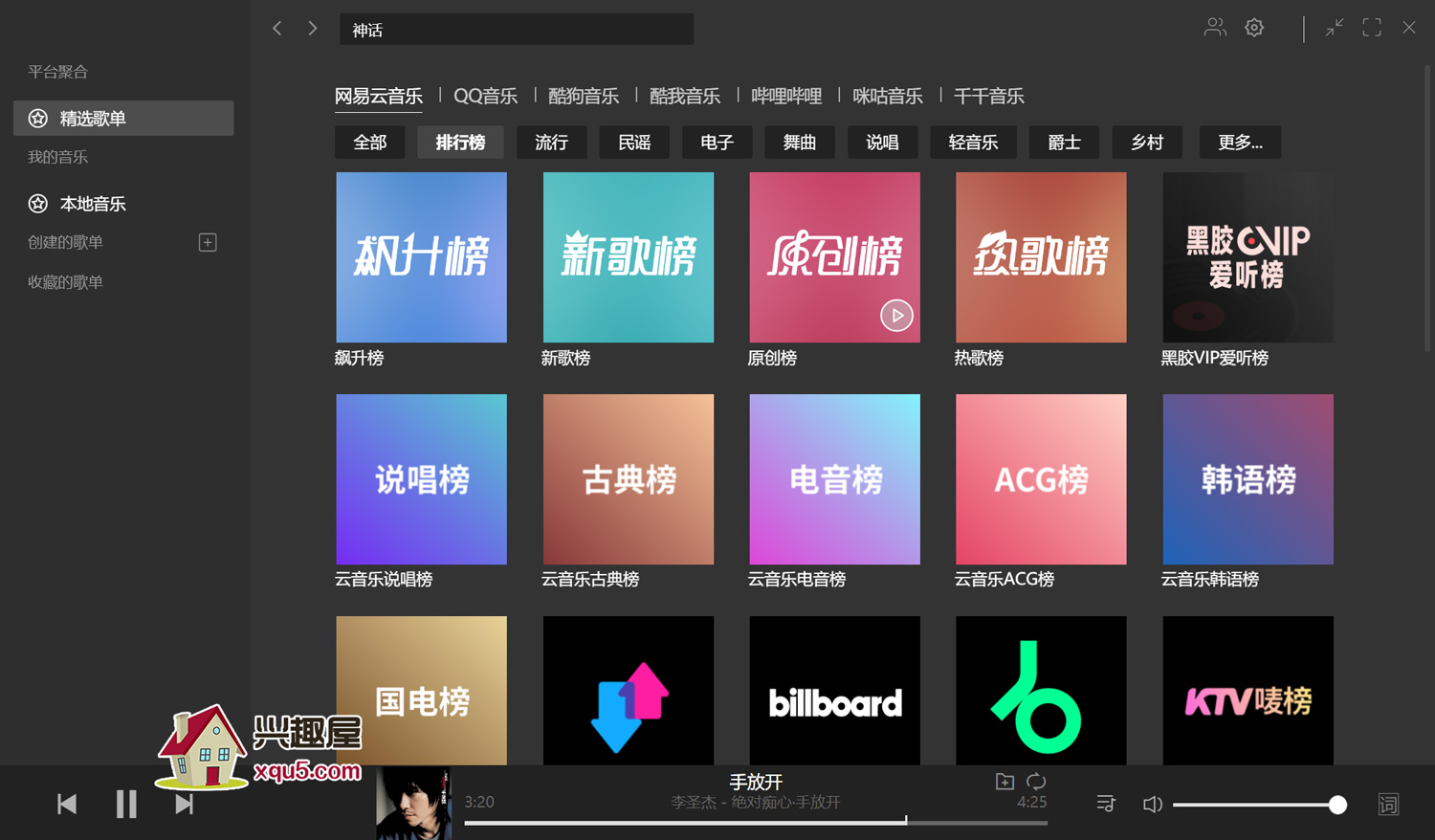Click the search field containing 神话
Viewport: 1435px width, 840px height.
pyautogui.click(x=517, y=30)
